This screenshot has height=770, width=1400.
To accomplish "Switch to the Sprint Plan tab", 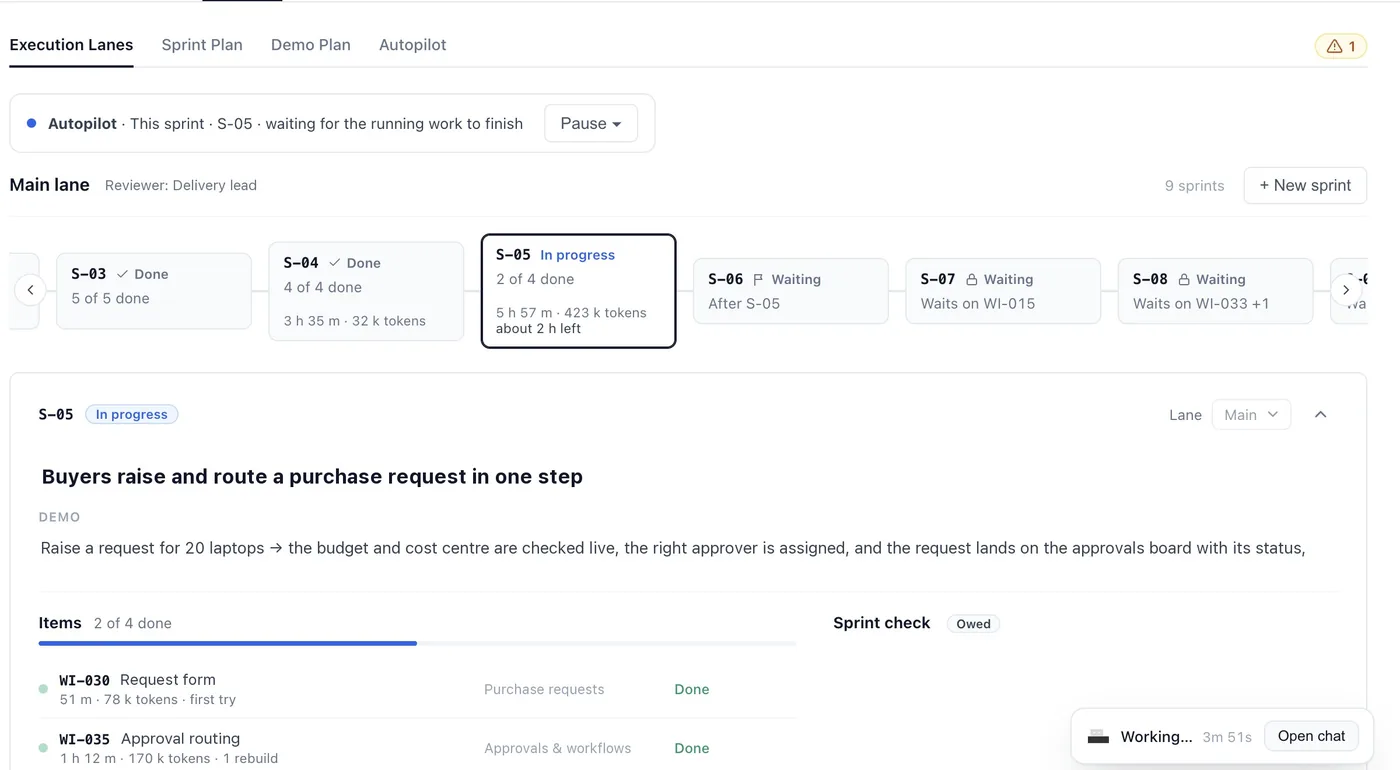I will click(202, 45).
